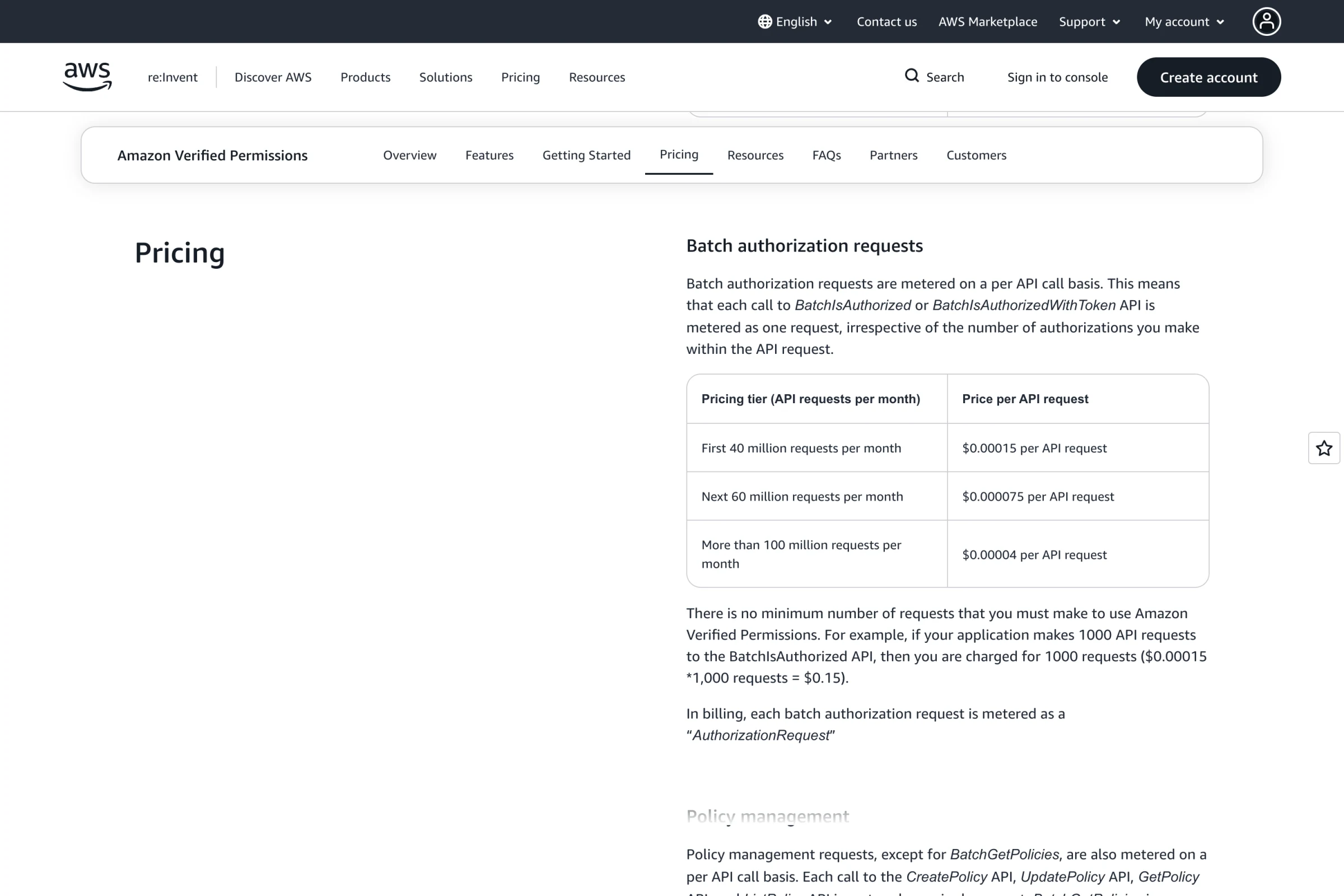Click '$0.00015 per API request' cell
The width and height of the screenshot is (1344, 896).
coord(1077,448)
